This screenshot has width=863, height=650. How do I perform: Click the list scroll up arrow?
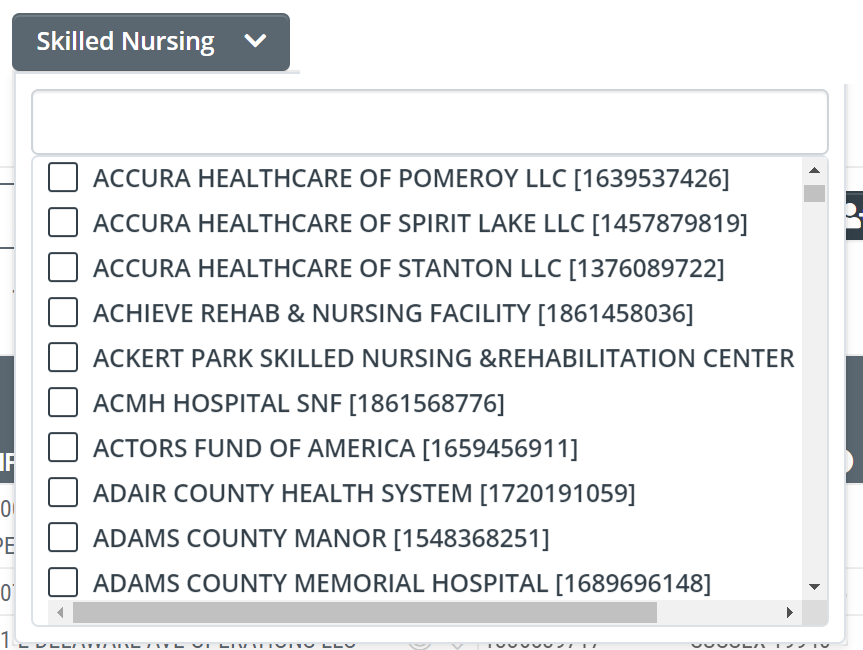point(815,171)
